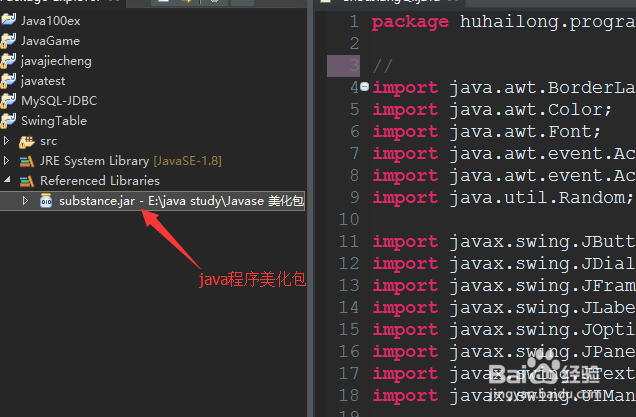The image size is (636, 417).
Task: Click java.awt.Color import on line 5
Action: (530, 110)
